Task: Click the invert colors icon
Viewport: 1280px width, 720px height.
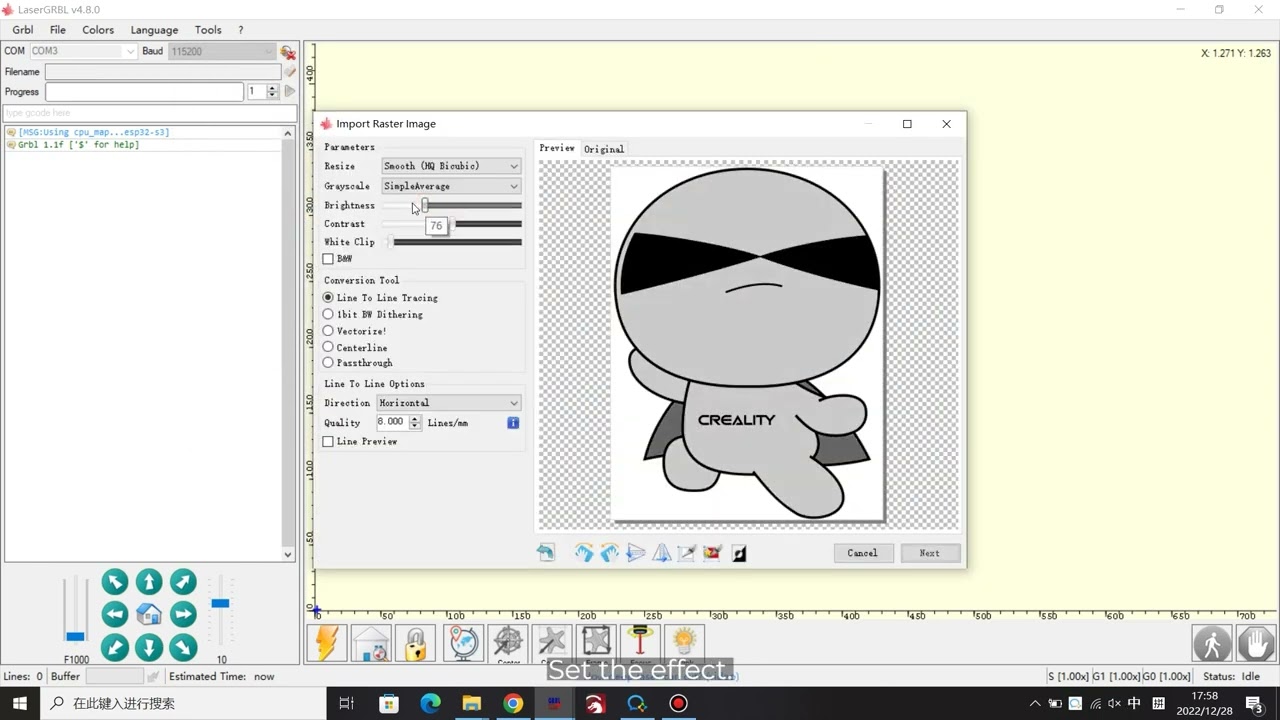Action: 739,553
